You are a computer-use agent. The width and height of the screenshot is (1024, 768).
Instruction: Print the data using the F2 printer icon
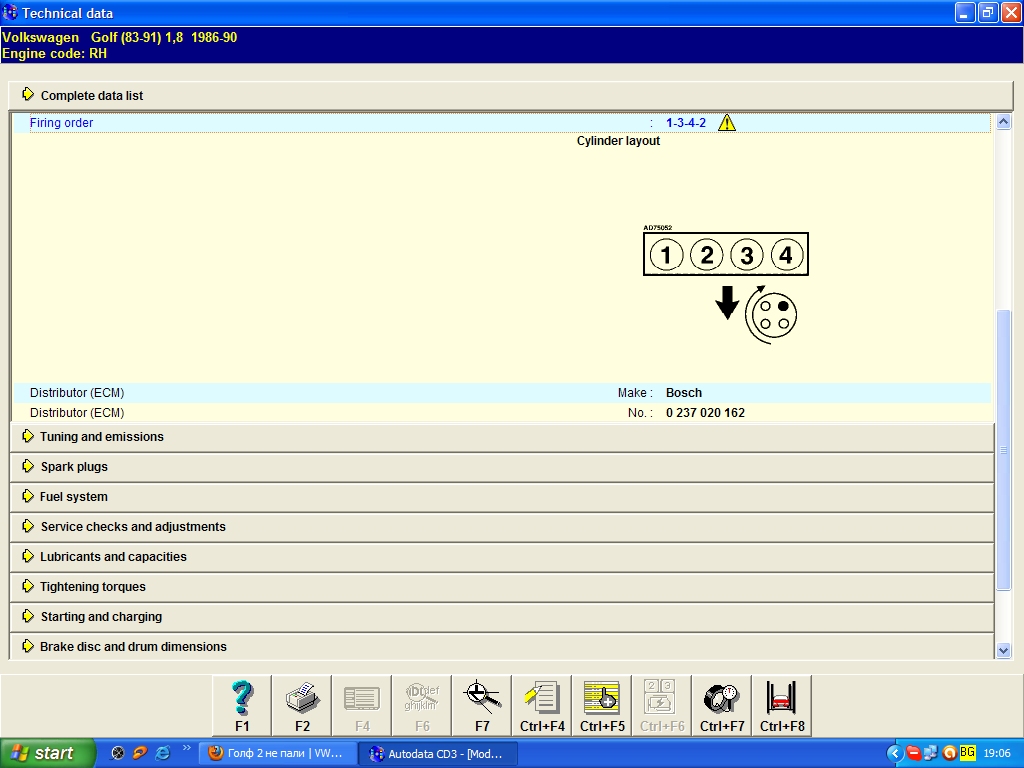[302, 705]
